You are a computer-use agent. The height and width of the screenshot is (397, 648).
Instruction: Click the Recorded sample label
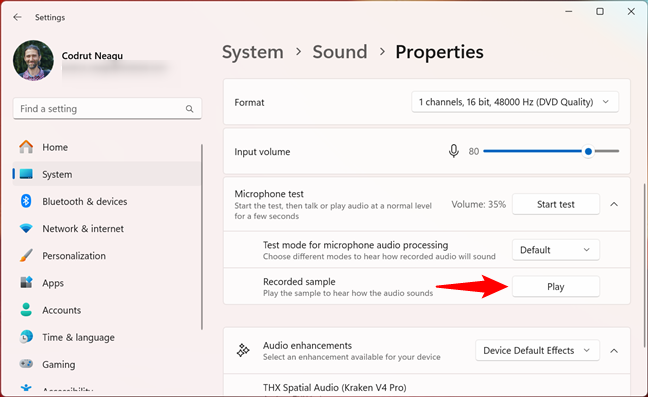299,281
